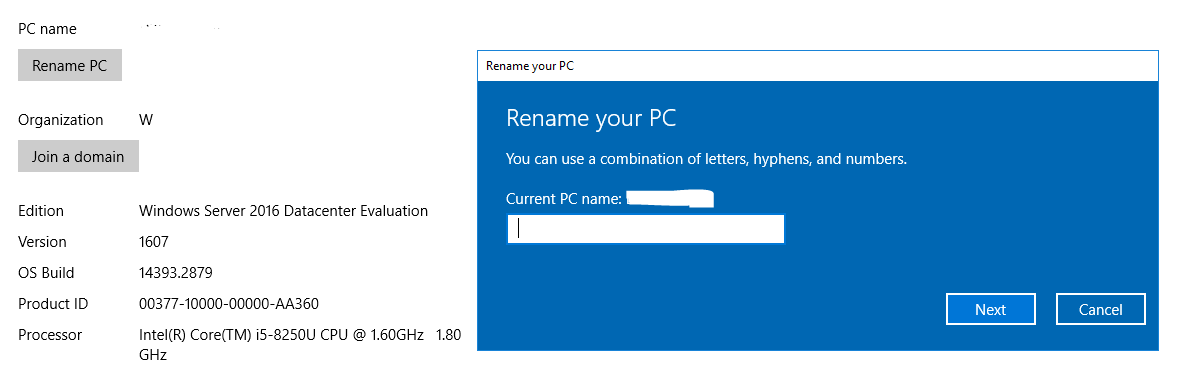Image resolution: width=1187 pixels, height=376 pixels.
Task: Click the Rename your PC title bar
Action: [x=818, y=66]
